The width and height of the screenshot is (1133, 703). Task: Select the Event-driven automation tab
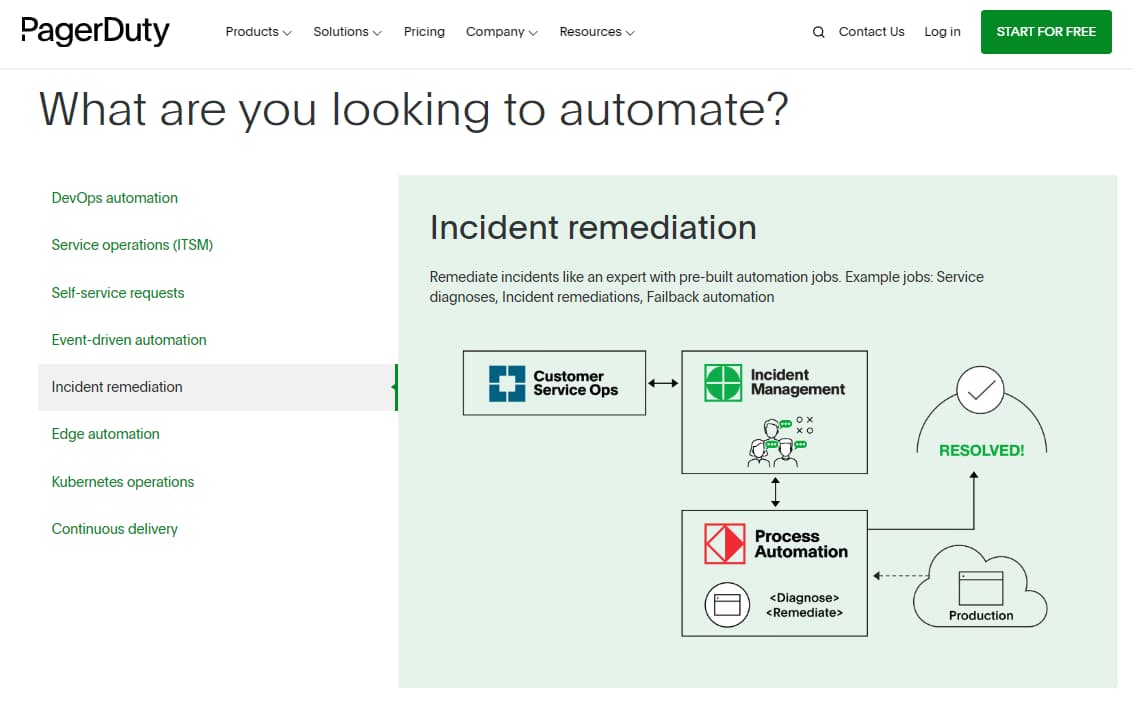(x=129, y=340)
